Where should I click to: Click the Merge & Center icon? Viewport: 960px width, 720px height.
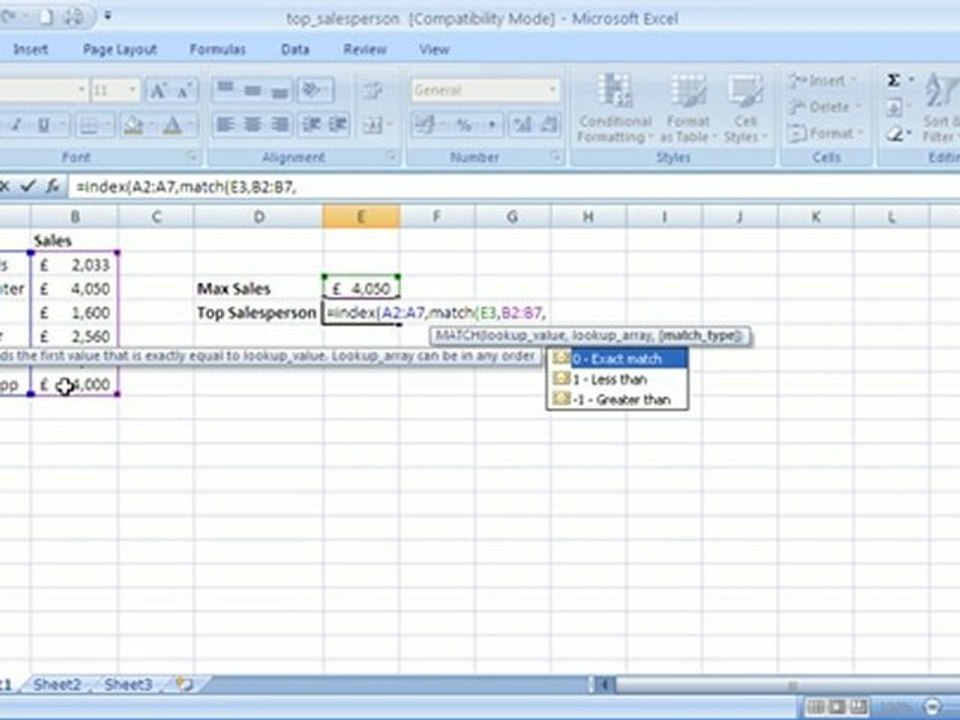pos(371,125)
